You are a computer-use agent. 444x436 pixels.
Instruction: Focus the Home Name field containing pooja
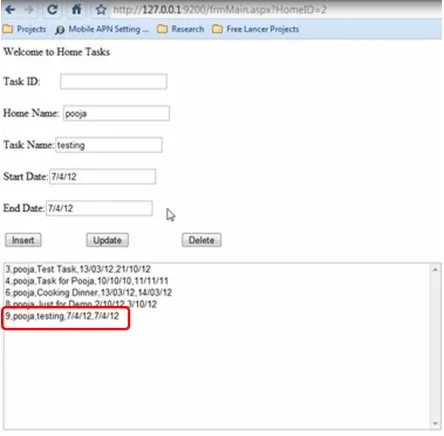(x=116, y=113)
